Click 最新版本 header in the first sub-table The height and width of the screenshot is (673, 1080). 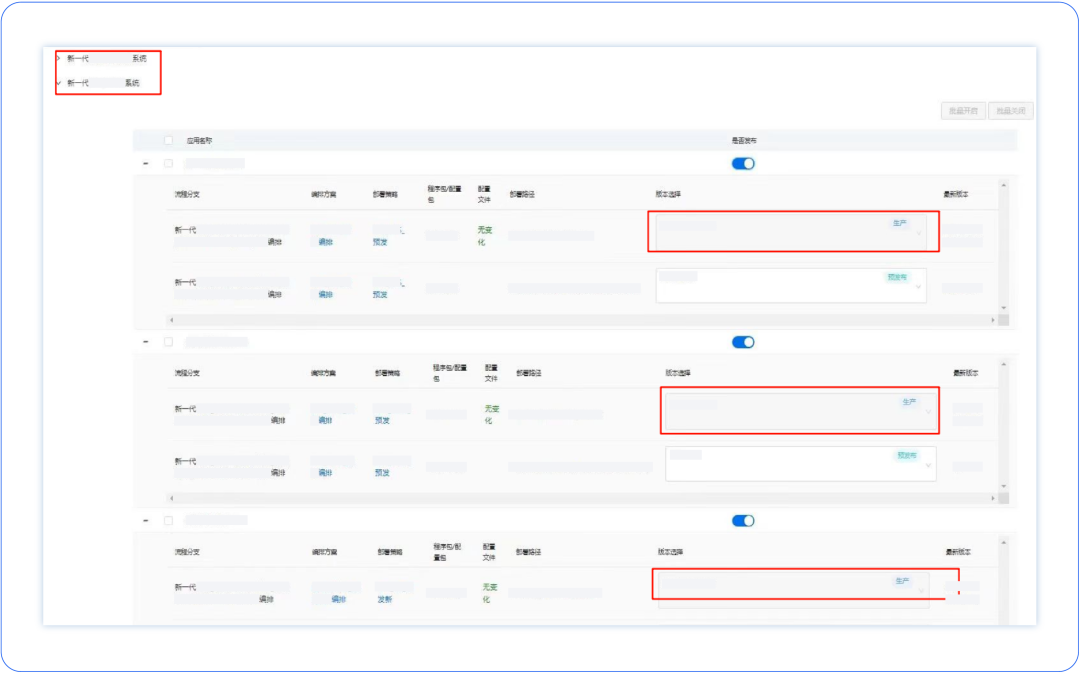(956, 195)
